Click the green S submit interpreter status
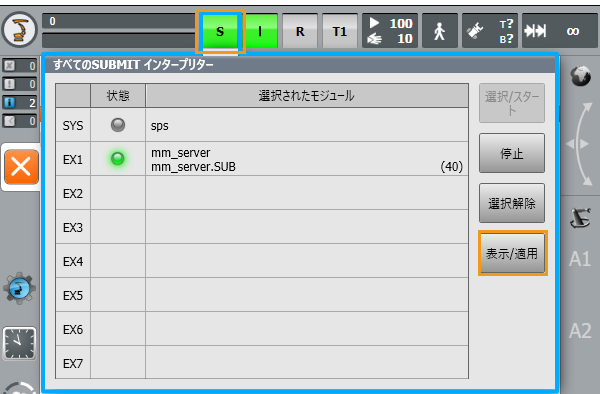600x394 pixels. click(x=220, y=31)
